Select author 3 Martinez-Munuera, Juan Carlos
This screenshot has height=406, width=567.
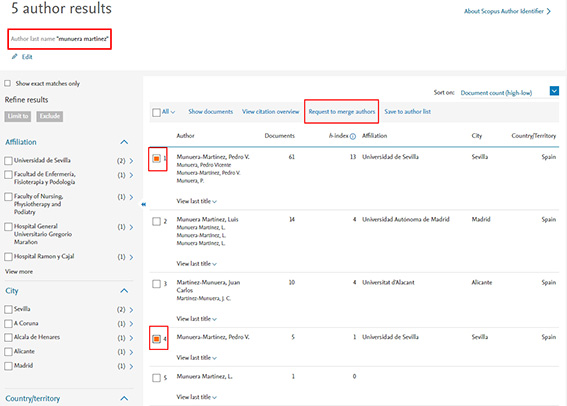[156, 284]
